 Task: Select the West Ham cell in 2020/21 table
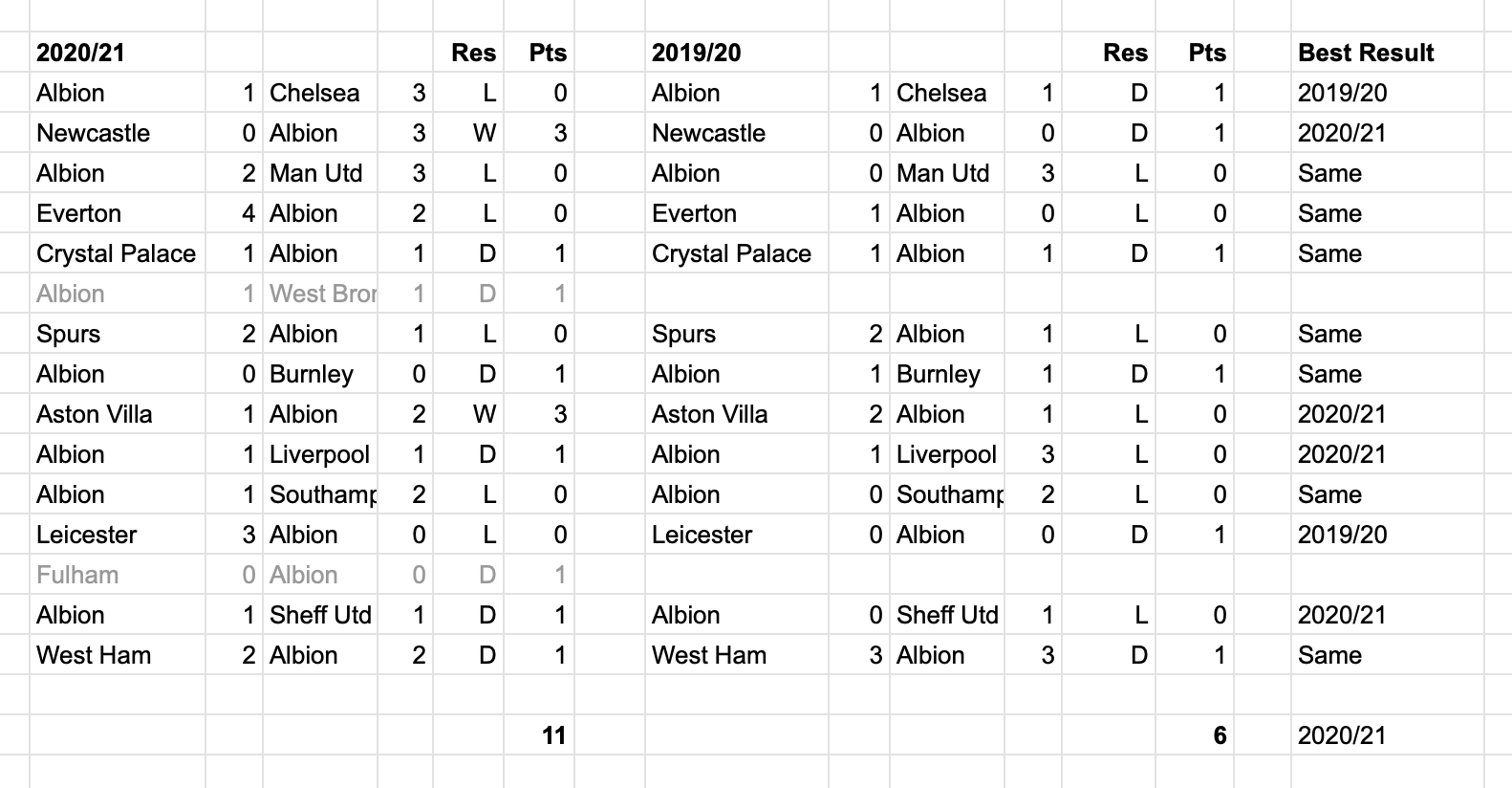tap(118, 655)
